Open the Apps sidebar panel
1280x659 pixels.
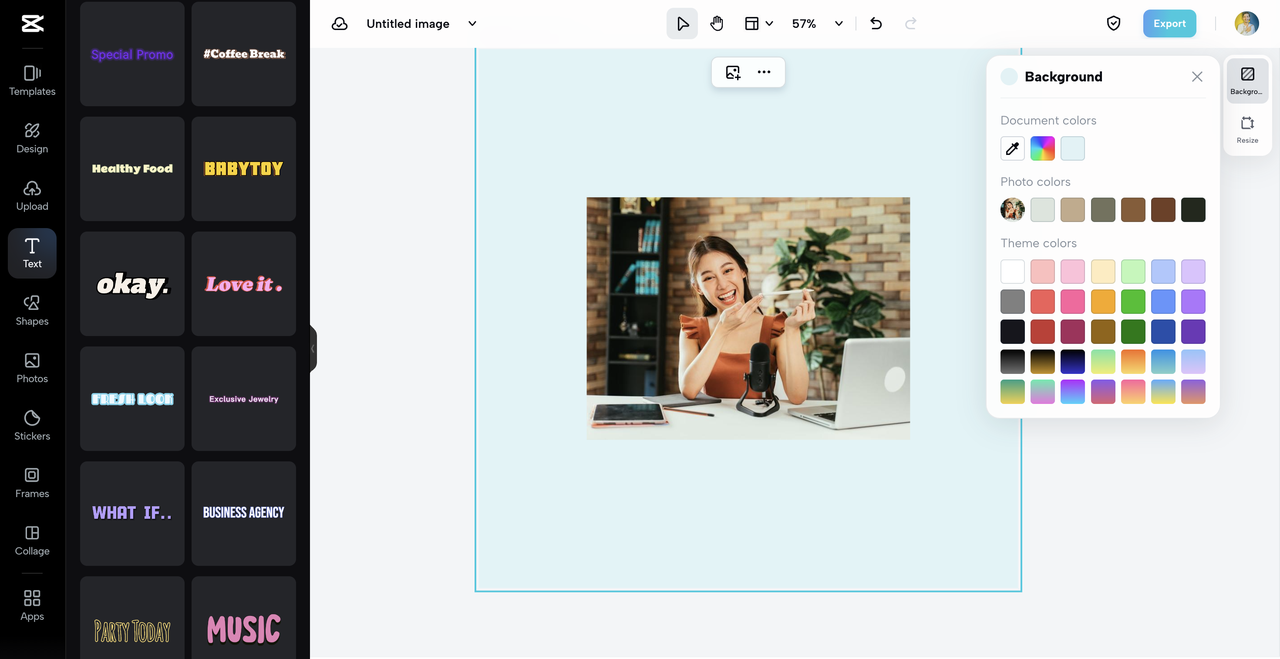(32, 605)
